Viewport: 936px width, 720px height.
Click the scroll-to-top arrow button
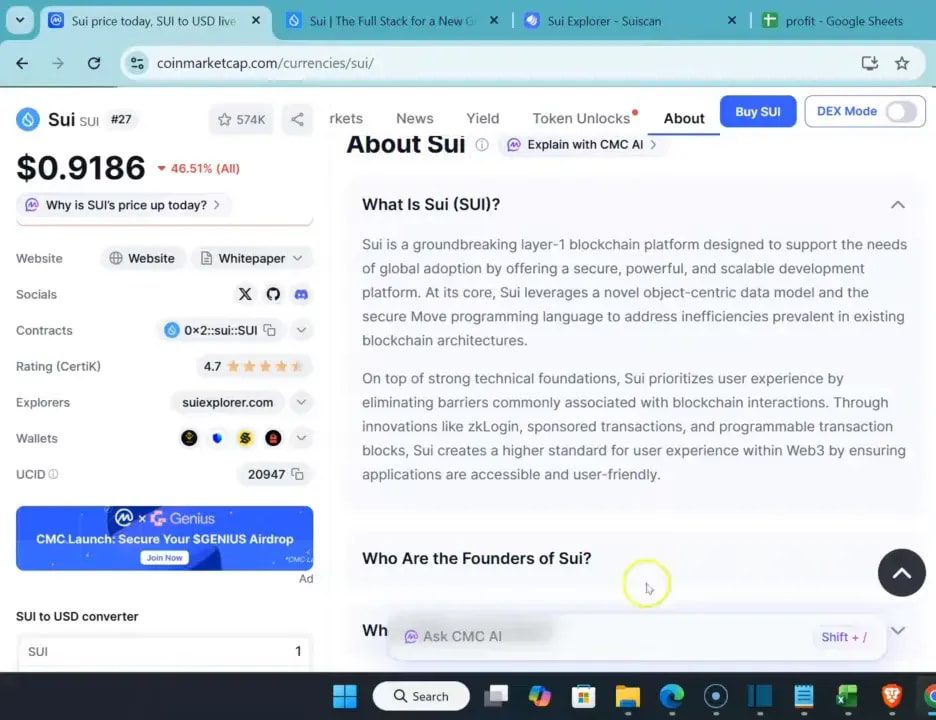(x=901, y=573)
